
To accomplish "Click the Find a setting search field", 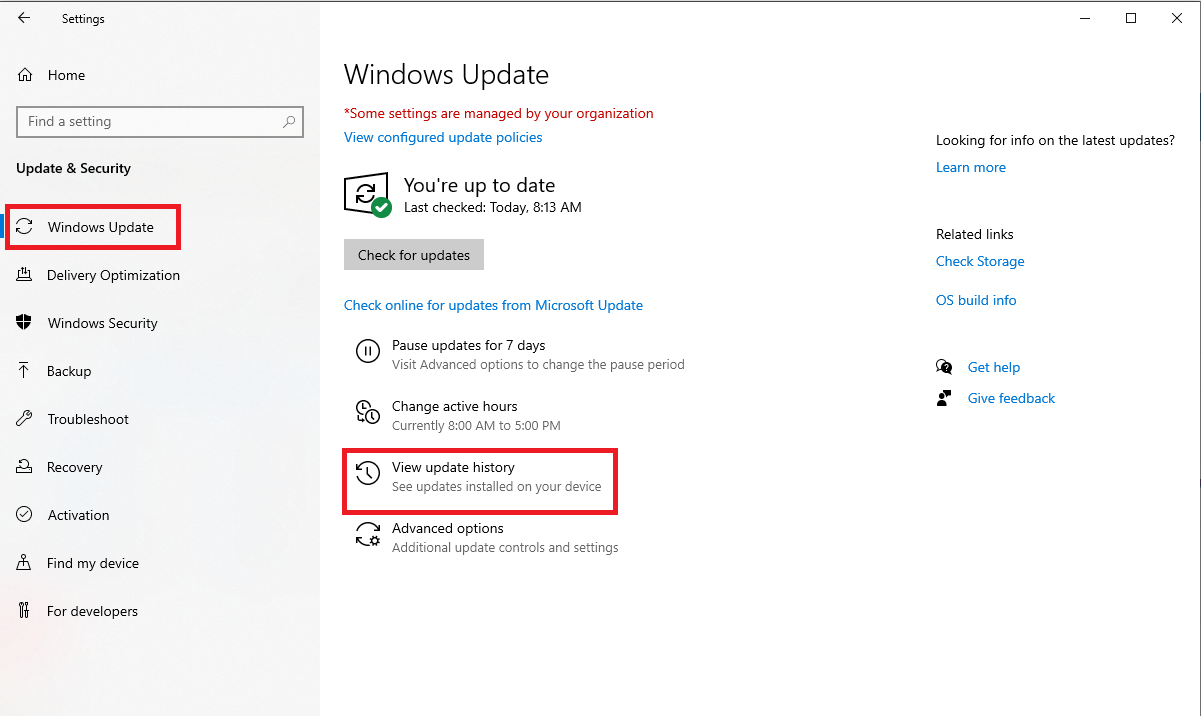I will [160, 121].
